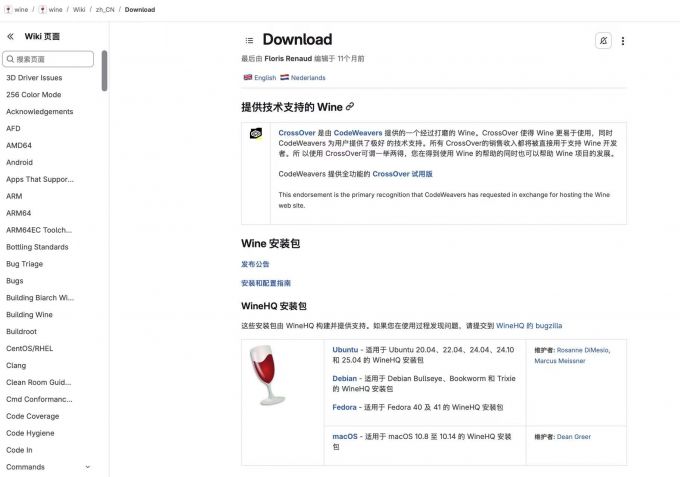The width and height of the screenshot is (680, 477).
Task: Open 发布公告 release announcement link
Action: coord(255,264)
